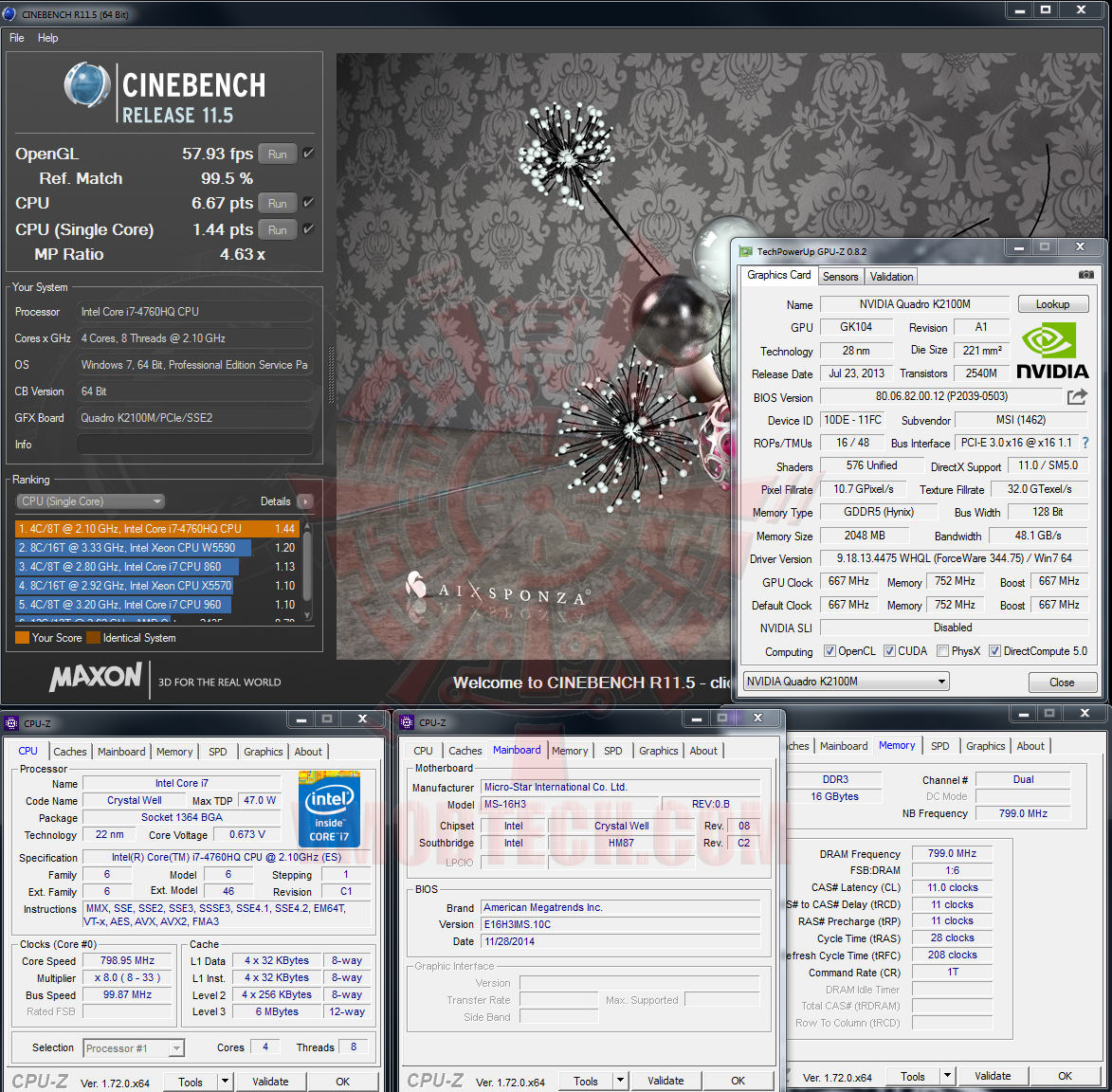Select ranking row Intel Core i7 CPU 960

tap(156, 605)
